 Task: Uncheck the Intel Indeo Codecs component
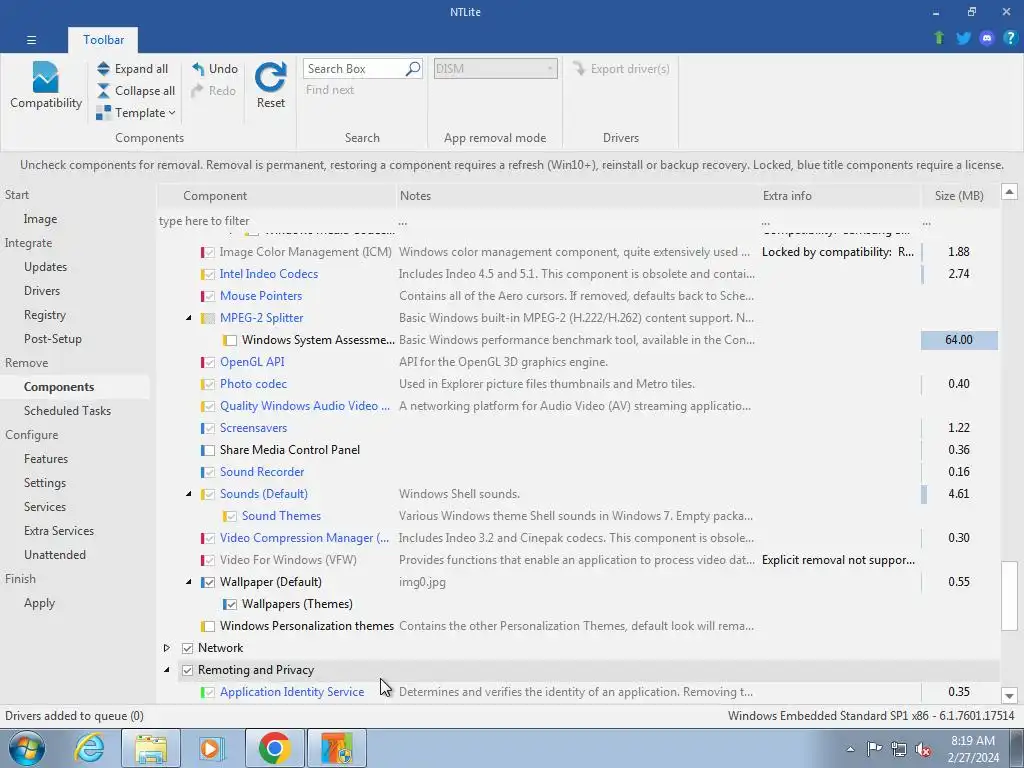(x=209, y=274)
